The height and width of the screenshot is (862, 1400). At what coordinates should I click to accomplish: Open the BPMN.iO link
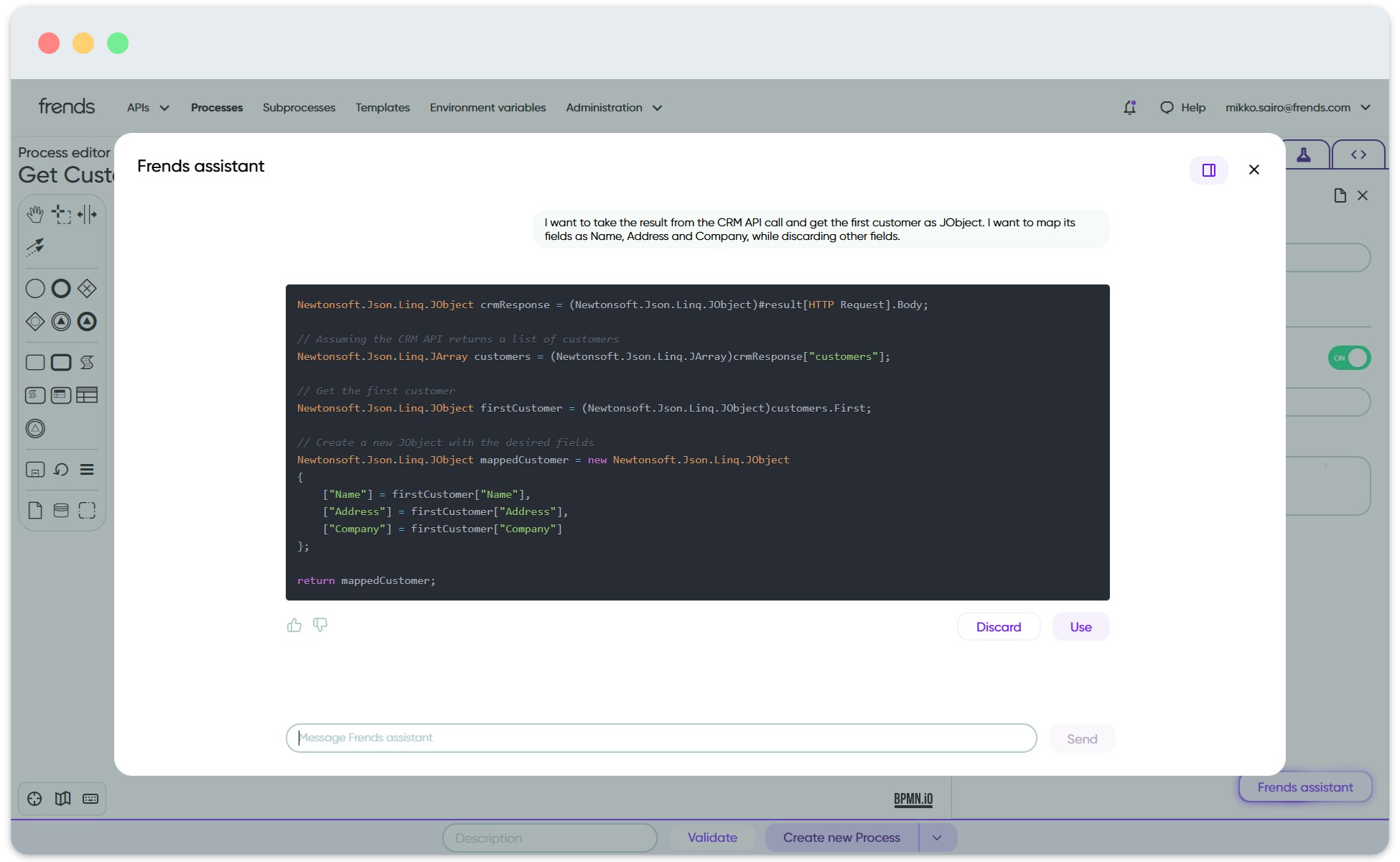[913, 798]
